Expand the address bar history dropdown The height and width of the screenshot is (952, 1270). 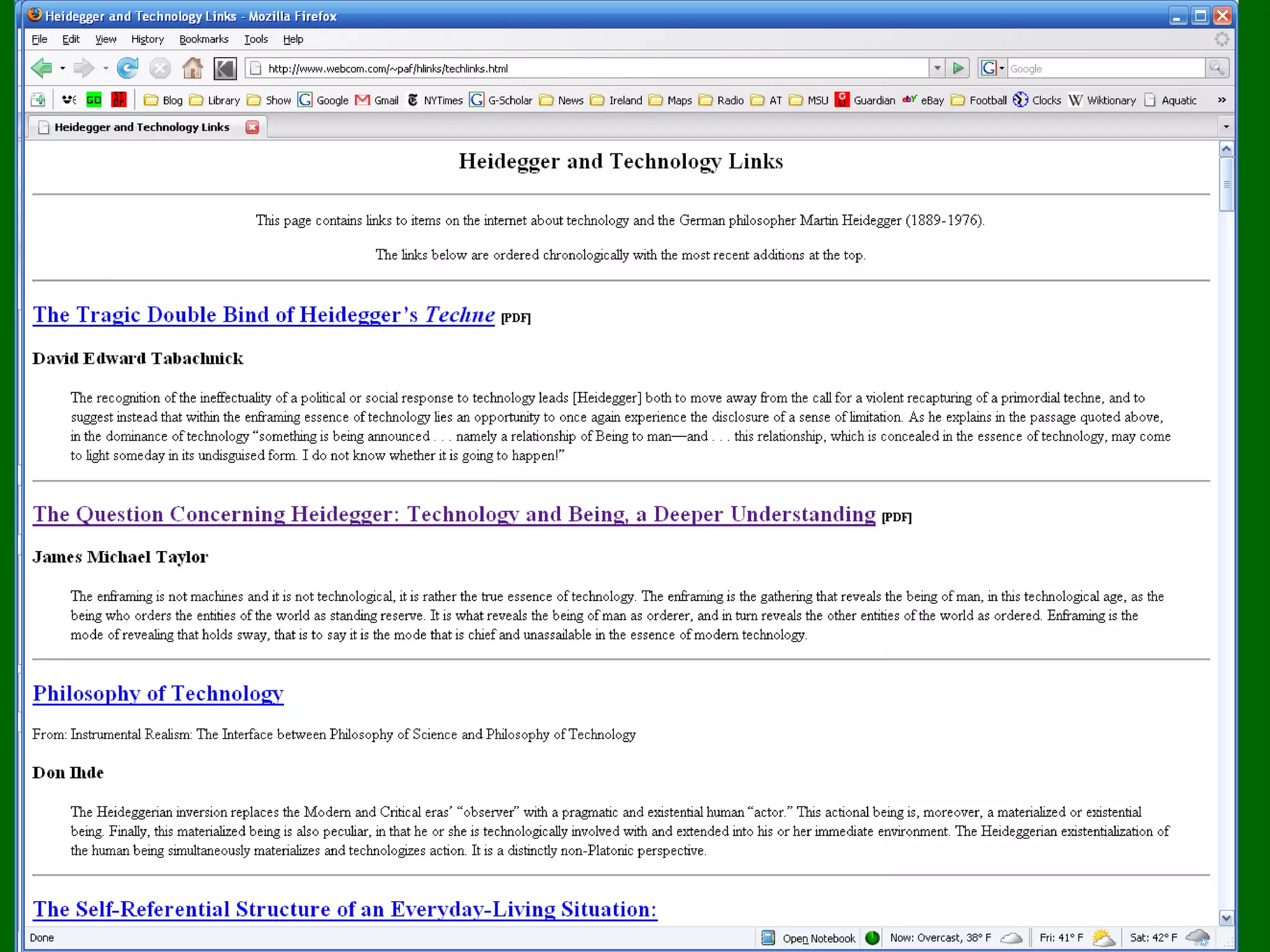coord(937,68)
